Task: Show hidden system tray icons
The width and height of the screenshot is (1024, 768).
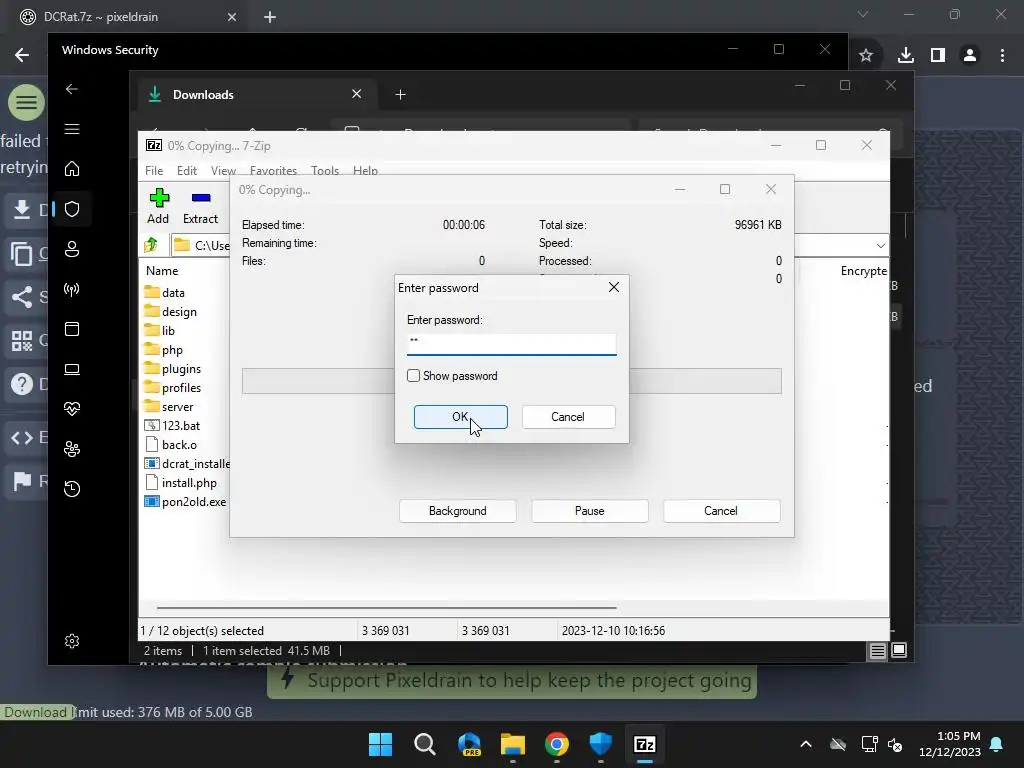Action: tap(806, 744)
